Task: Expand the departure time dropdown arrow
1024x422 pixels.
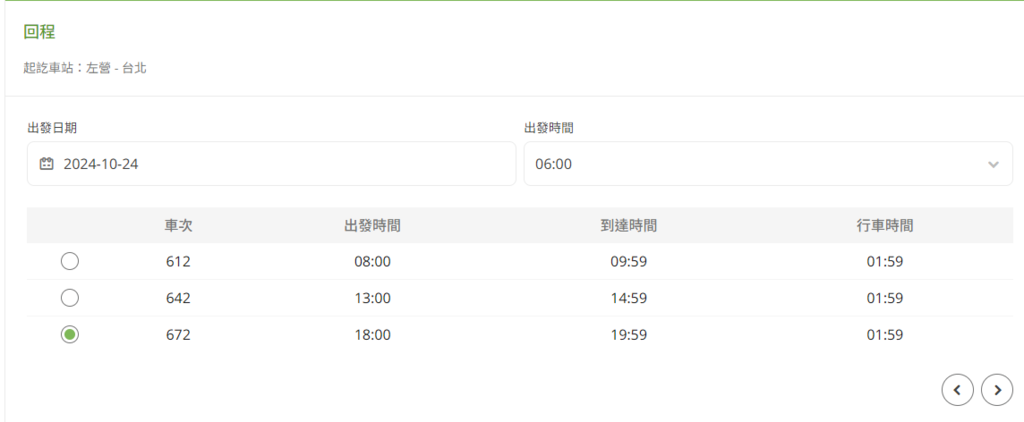Action: pos(993,164)
